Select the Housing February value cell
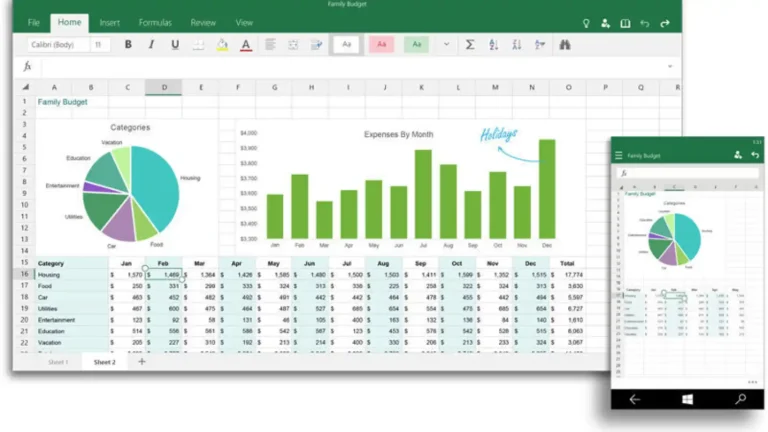 (x=164, y=275)
